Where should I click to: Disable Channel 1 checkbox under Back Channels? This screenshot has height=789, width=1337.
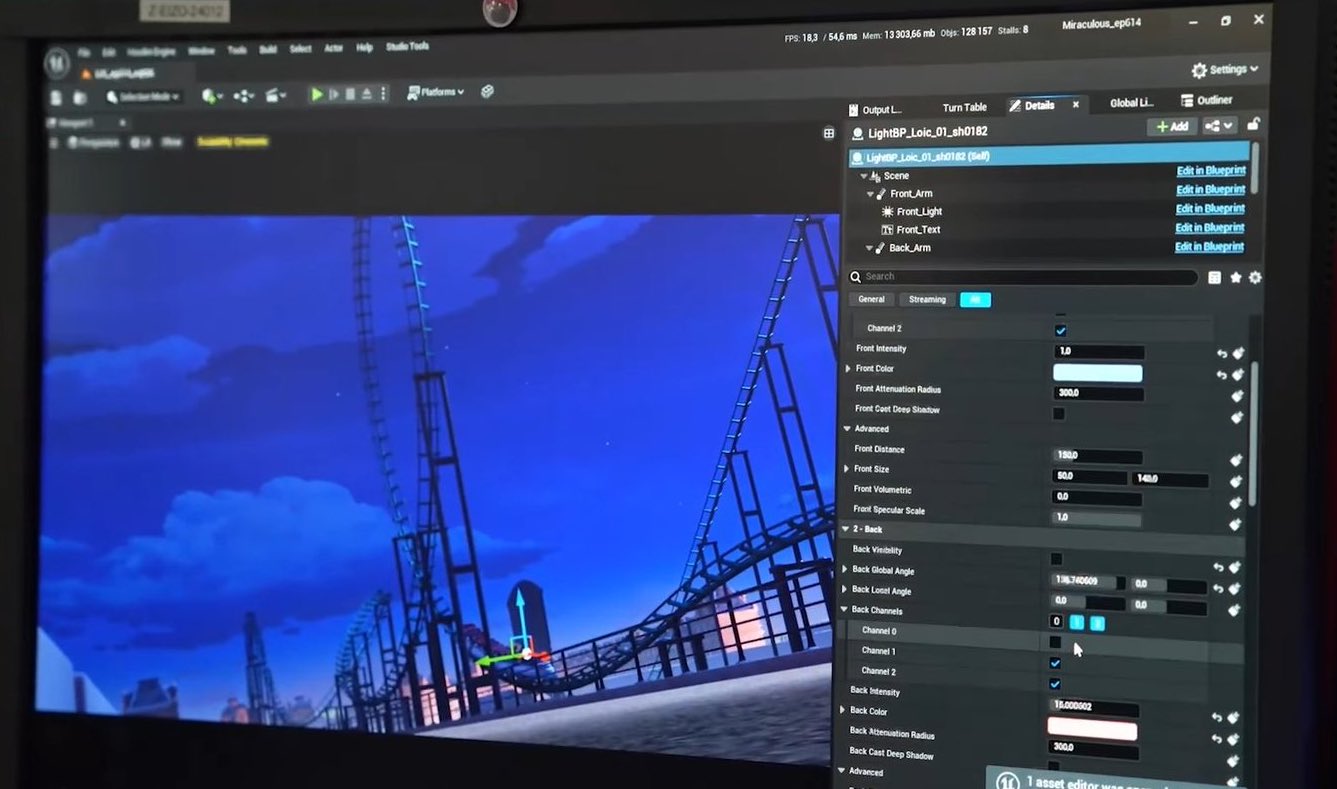[x=1055, y=663]
